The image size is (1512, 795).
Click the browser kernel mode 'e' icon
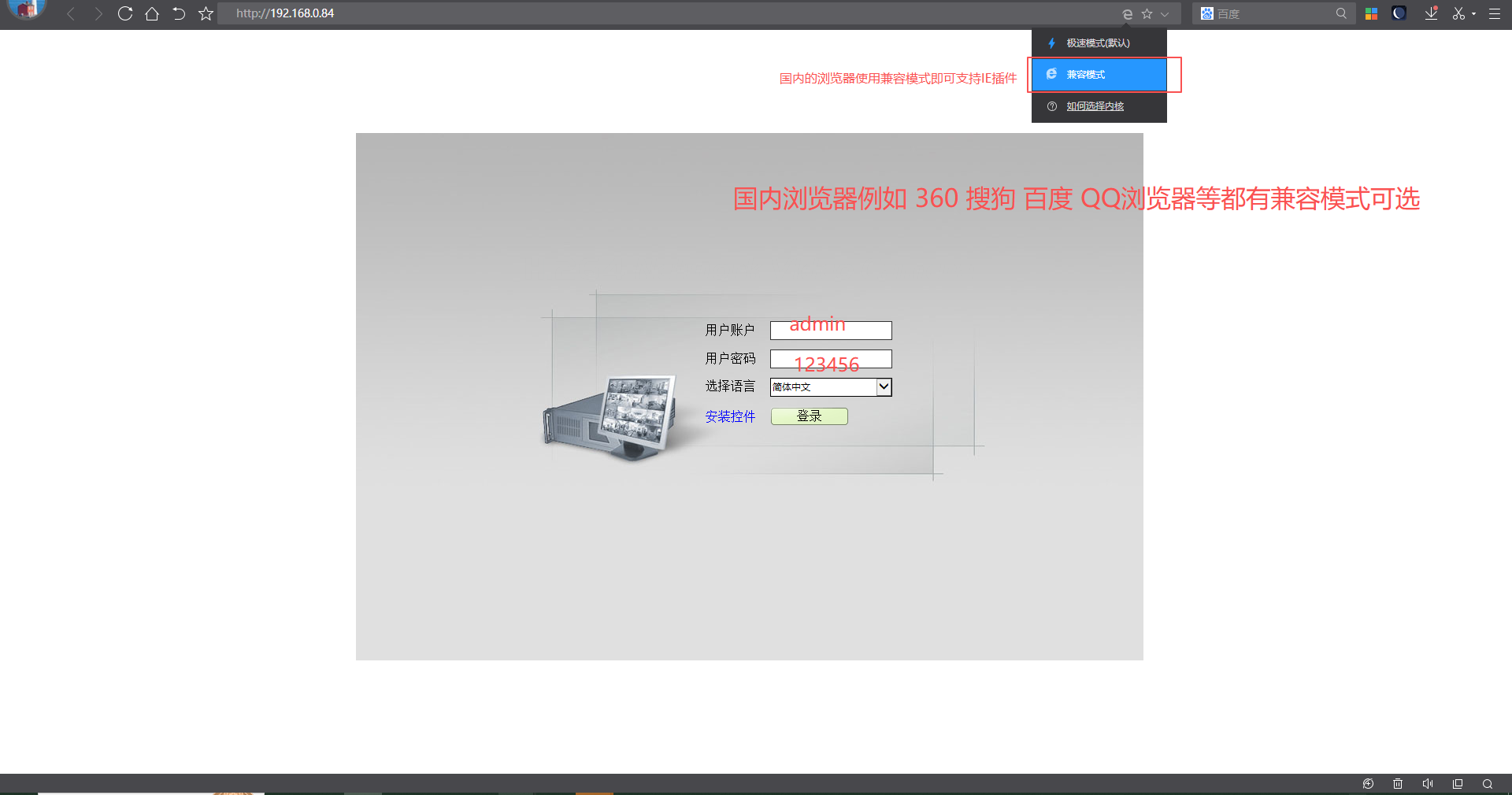coord(1127,13)
